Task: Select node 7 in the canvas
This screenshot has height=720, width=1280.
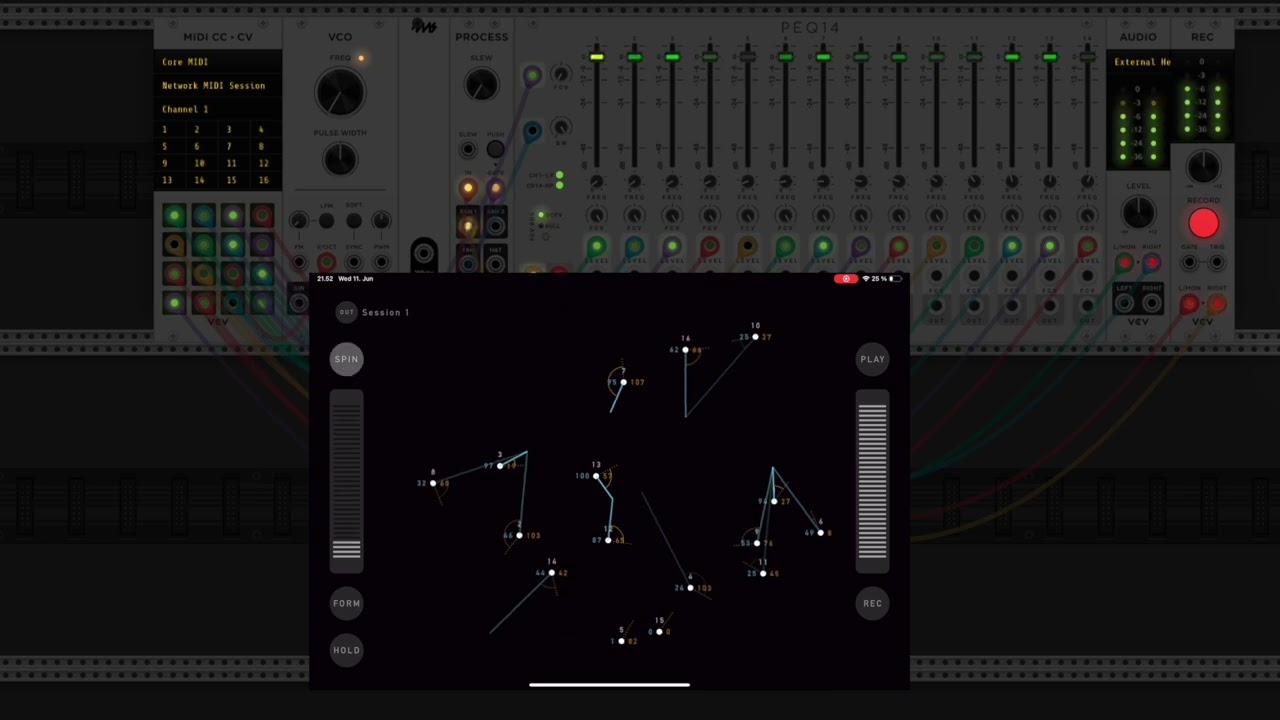Action: (x=623, y=382)
